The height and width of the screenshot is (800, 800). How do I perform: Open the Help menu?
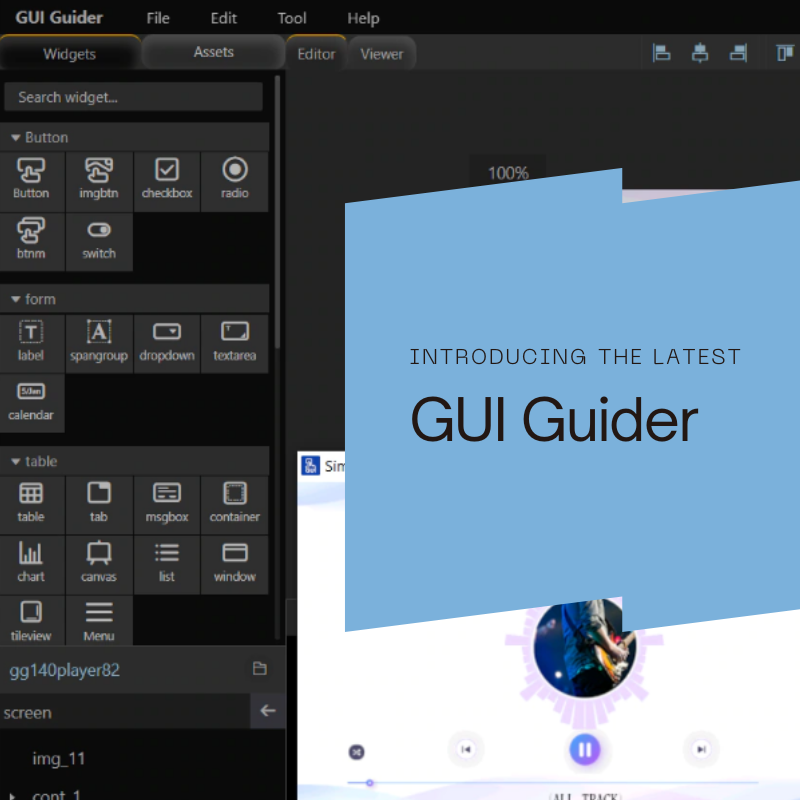[x=363, y=18]
